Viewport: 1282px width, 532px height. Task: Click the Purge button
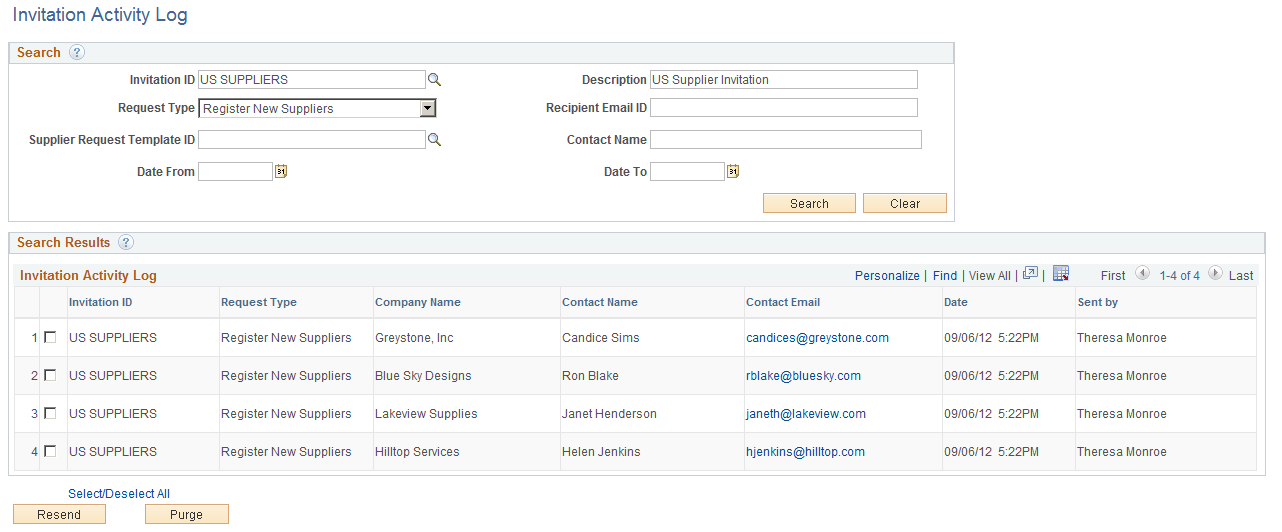pos(187,514)
